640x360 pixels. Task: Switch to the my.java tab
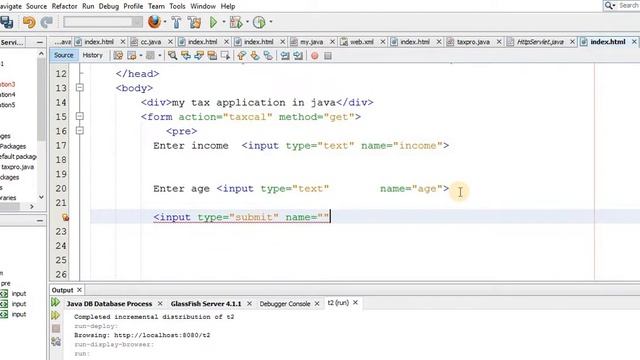pyautogui.click(x=311, y=42)
